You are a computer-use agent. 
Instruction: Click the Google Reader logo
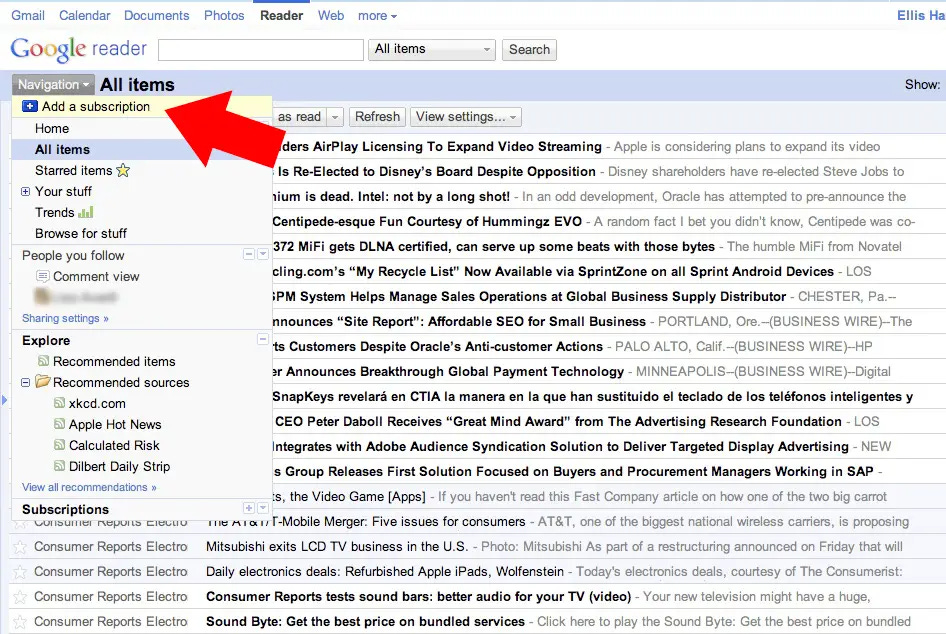(x=78, y=49)
